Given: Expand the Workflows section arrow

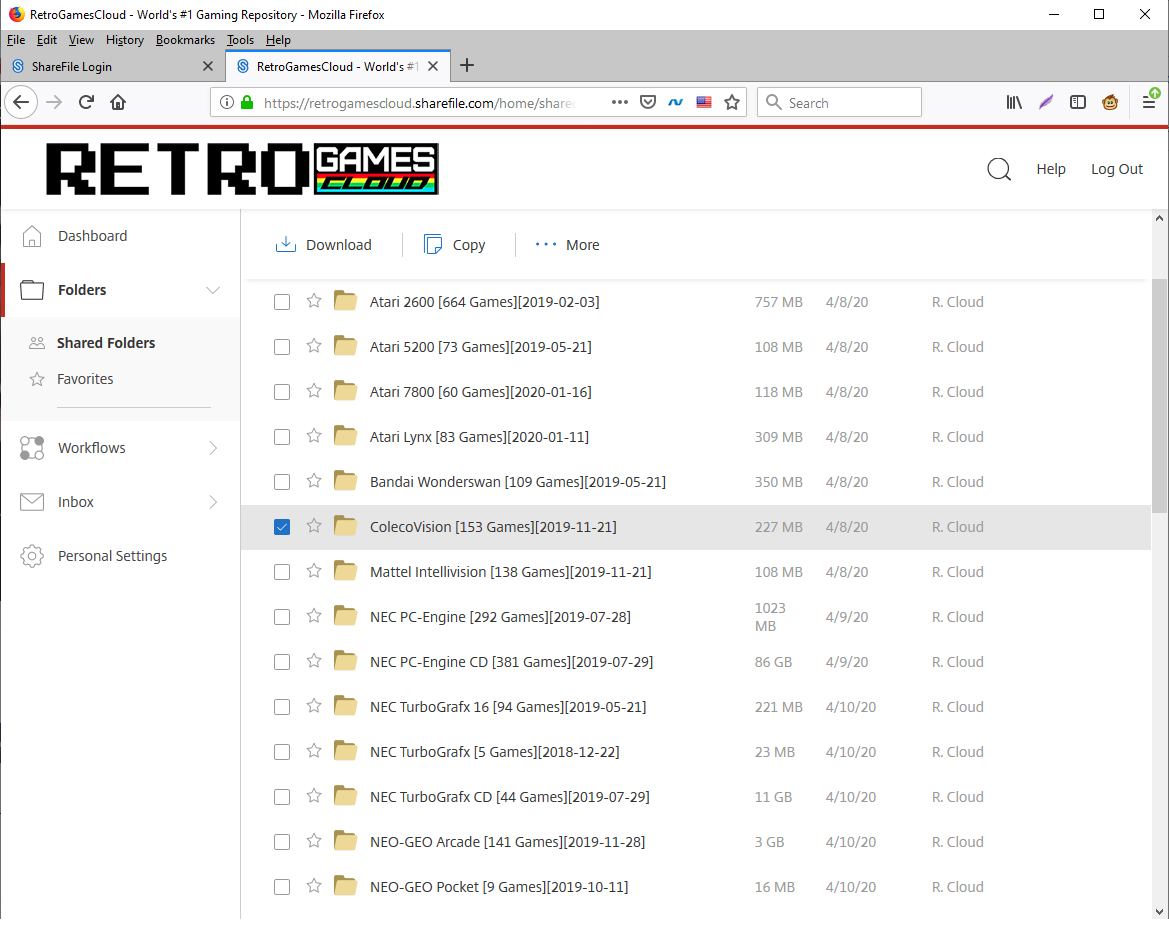Looking at the screenshot, I should click(x=213, y=448).
